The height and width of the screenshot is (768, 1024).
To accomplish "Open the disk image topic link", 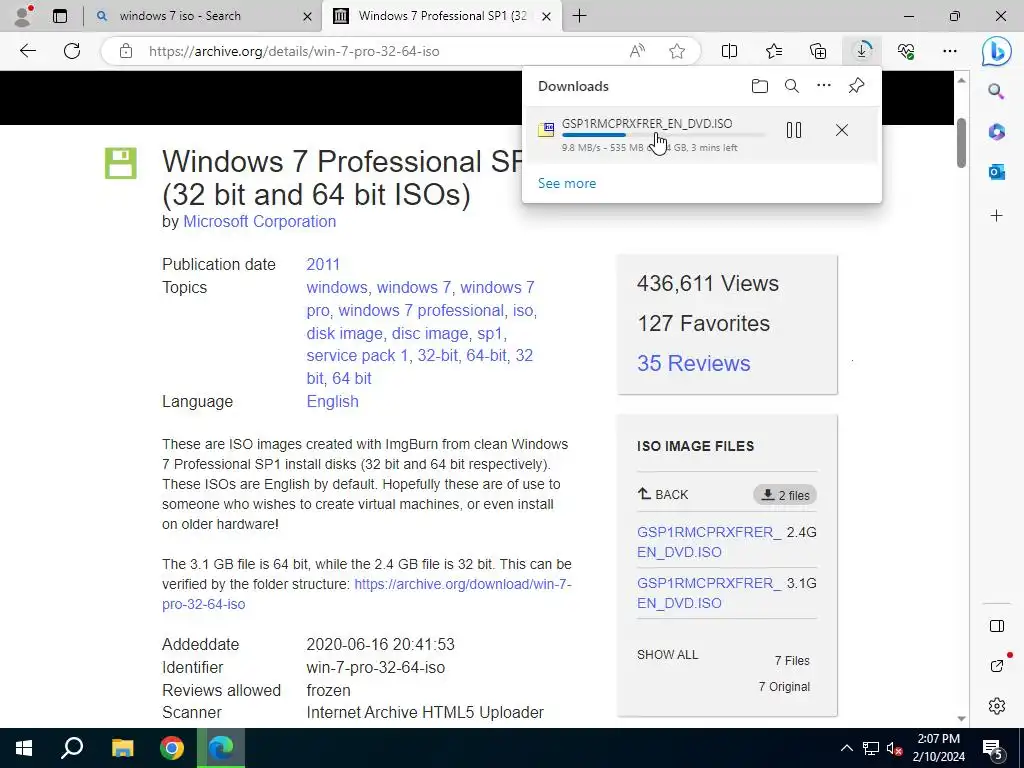I will [x=344, y=333].
